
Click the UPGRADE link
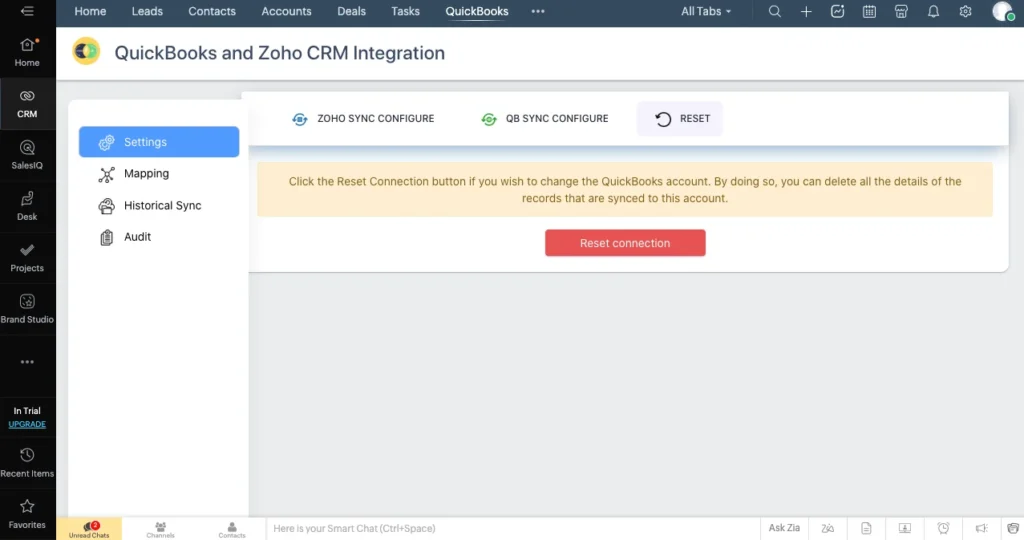(27, 424)
